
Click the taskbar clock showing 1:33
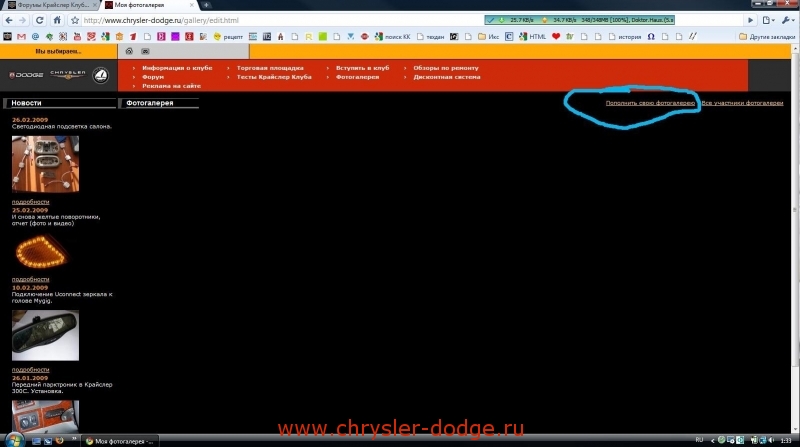786,440
